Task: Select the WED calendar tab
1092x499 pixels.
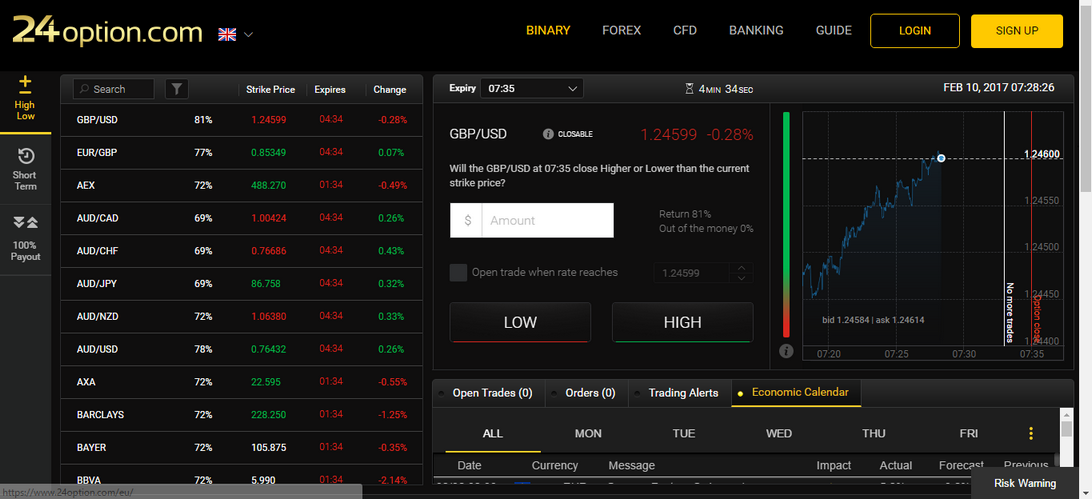Action: 779,433
